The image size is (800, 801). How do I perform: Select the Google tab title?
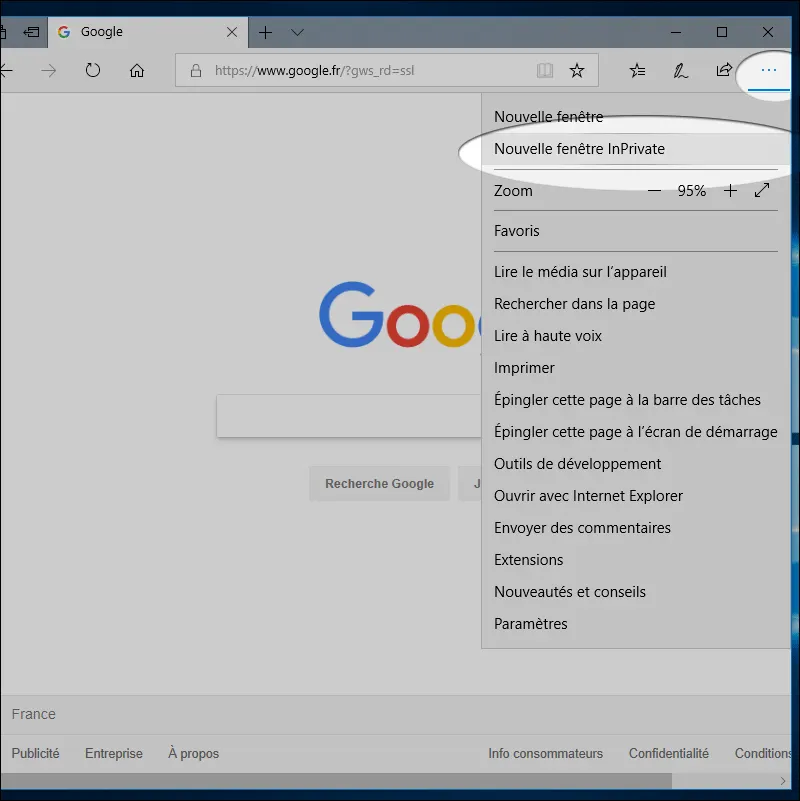coord(102,32)
